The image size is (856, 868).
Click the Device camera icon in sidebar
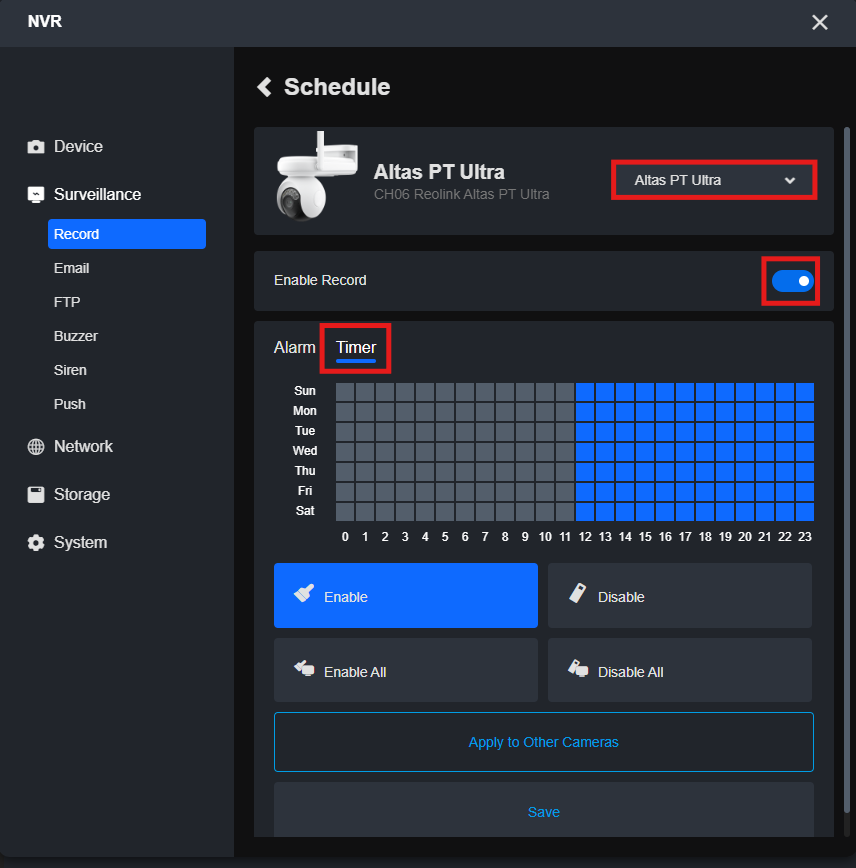(x=36, y=147)
